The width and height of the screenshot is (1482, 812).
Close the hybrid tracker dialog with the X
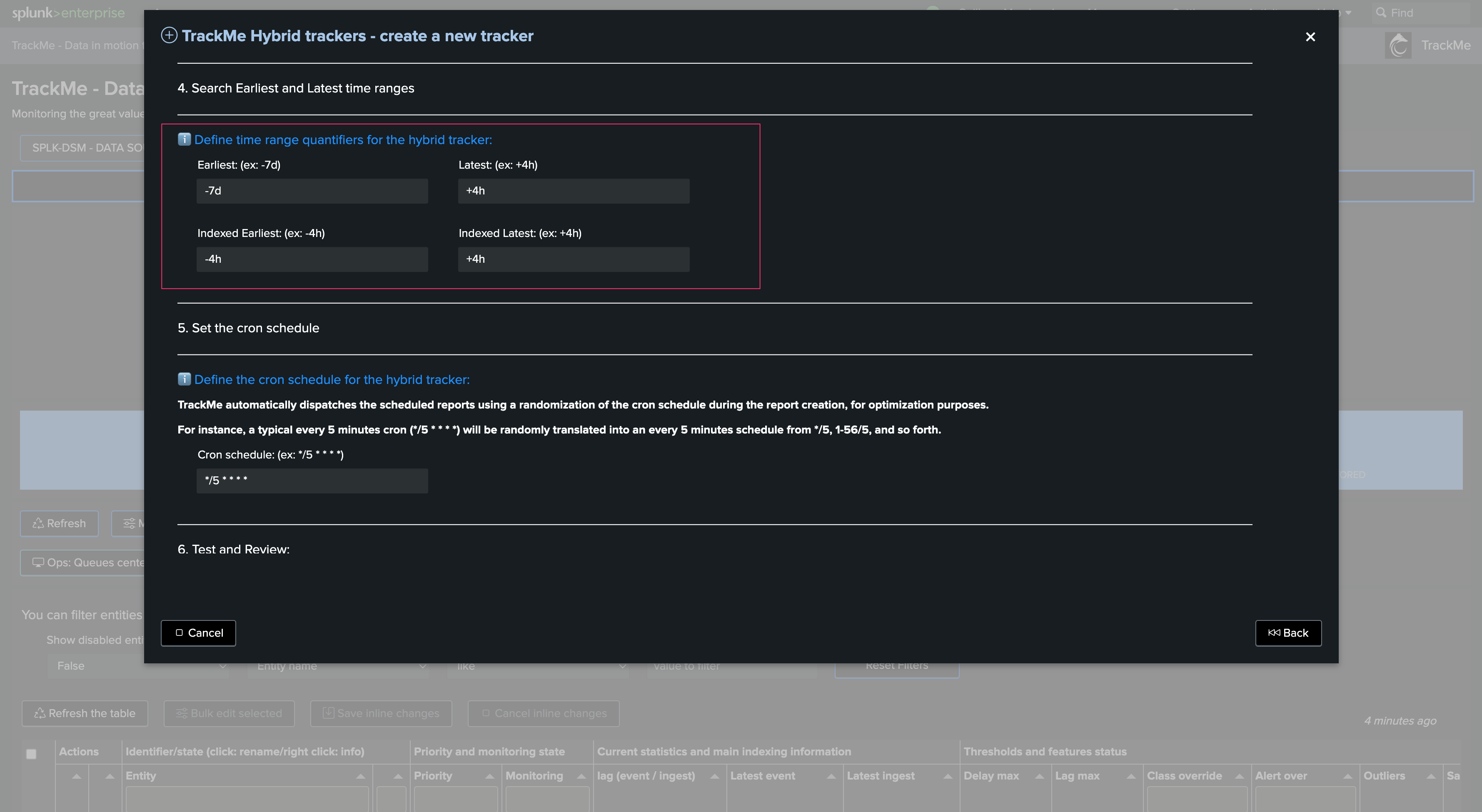click(1310, 37)
